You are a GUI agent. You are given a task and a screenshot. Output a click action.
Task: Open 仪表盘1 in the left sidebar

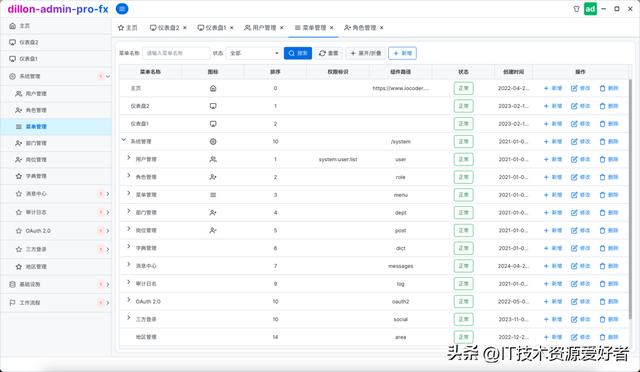[56, 59]
